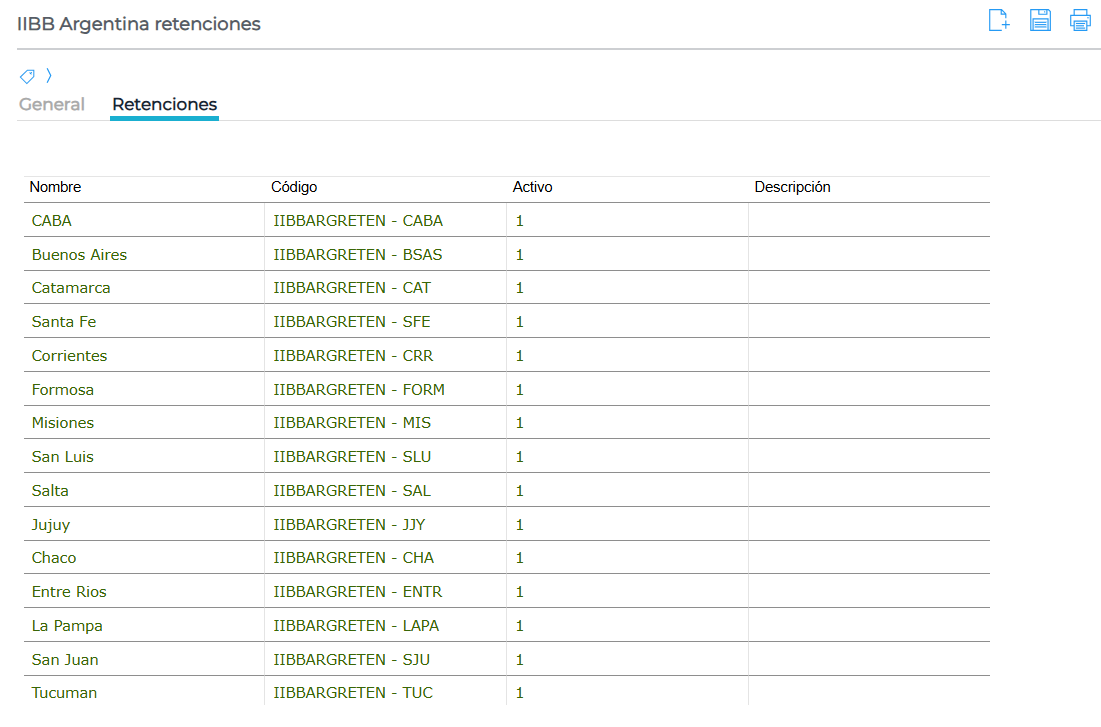1101x727 pixels.
Task: Click the Tucuman row name
Action: (64, 693)
